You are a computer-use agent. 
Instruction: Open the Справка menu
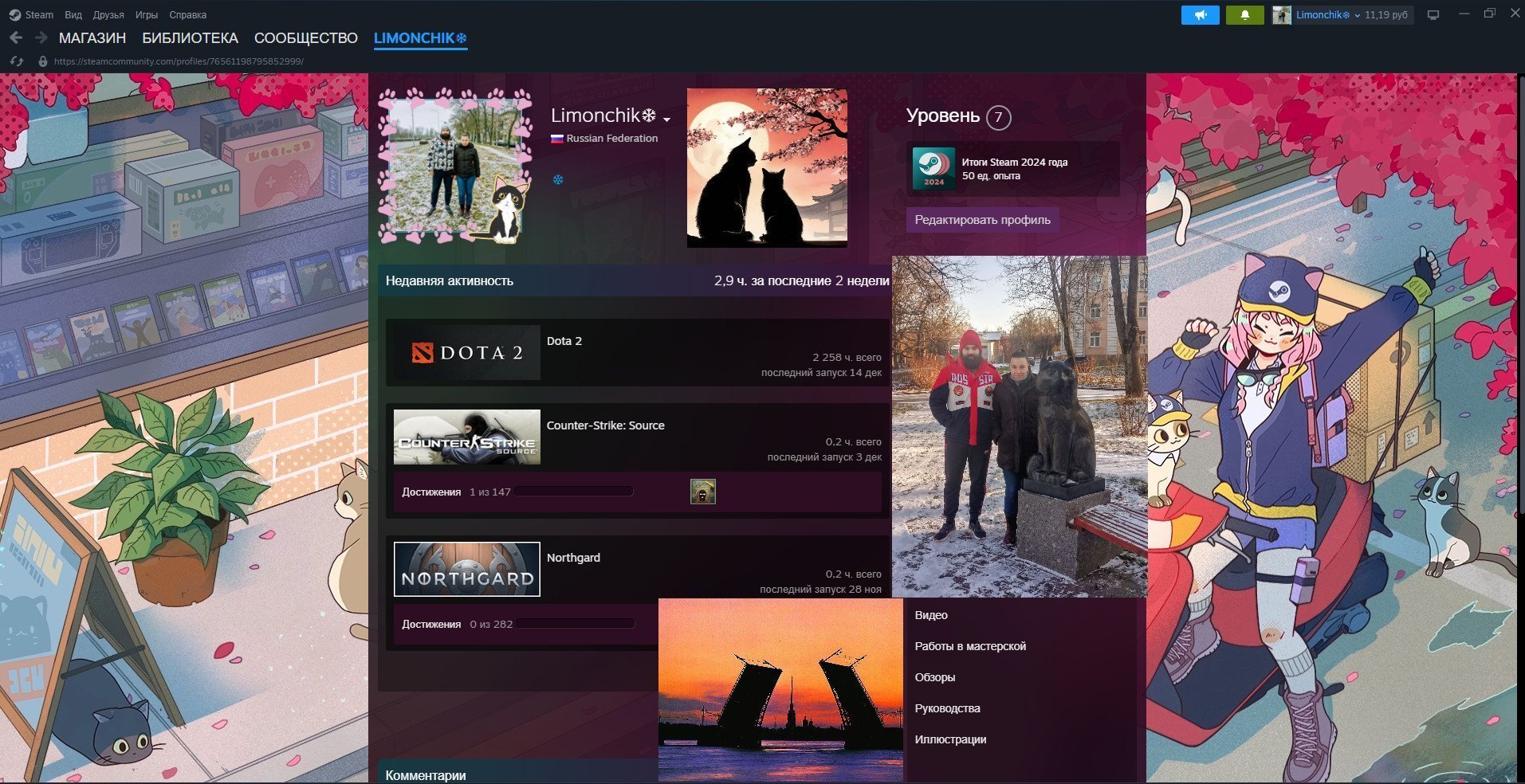click(x=188, y=15)
